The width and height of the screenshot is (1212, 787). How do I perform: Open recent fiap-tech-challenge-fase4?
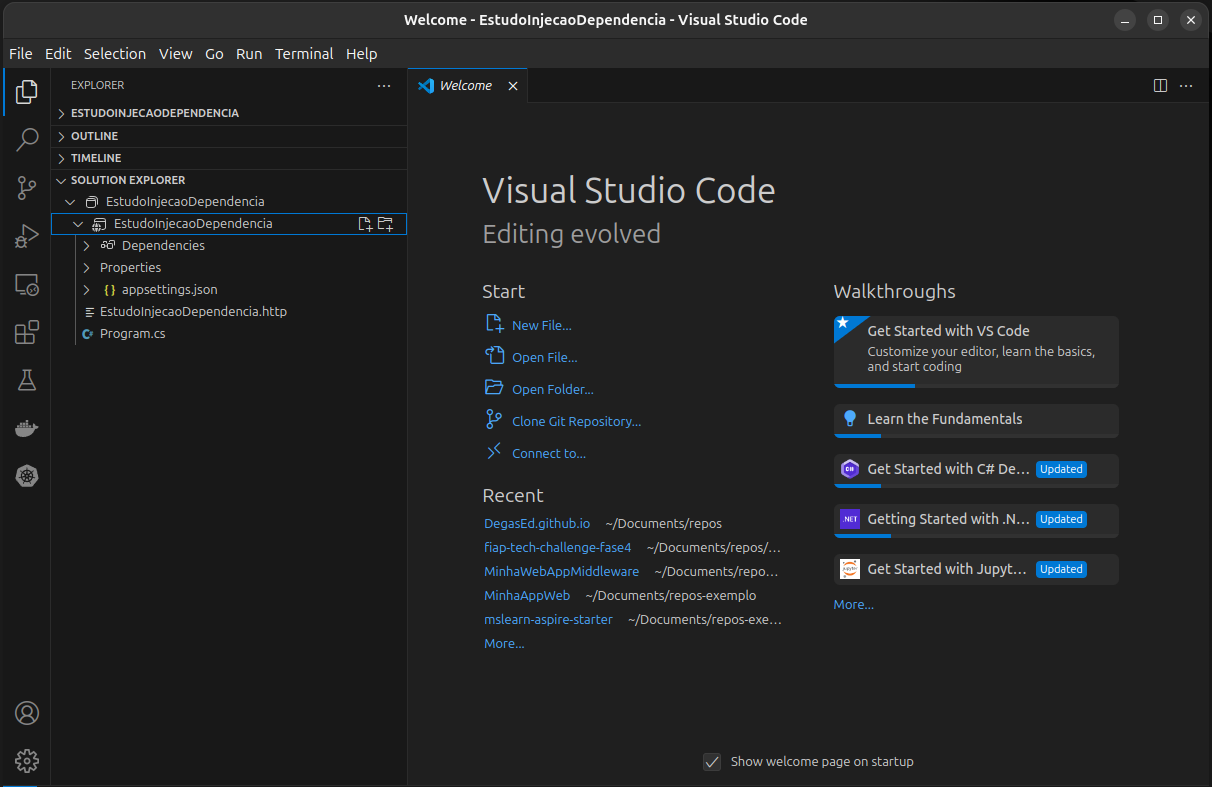(558, 547)
